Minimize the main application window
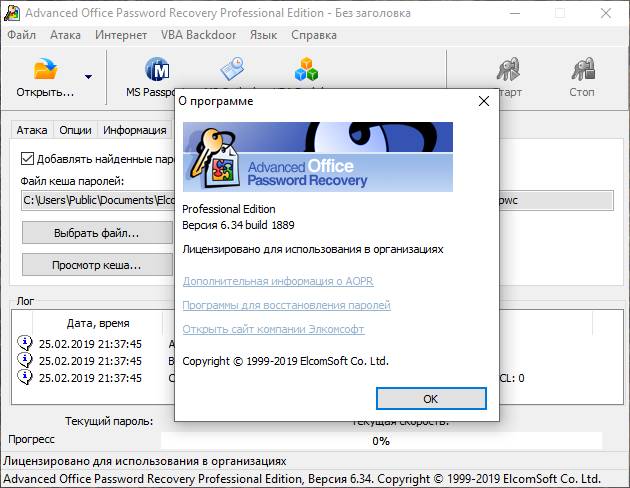 [515, 13]
